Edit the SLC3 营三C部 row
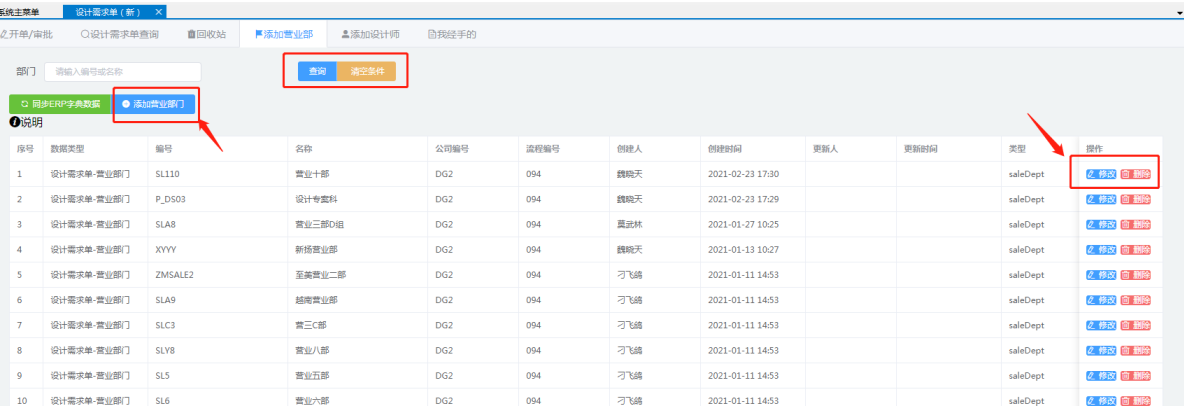Image resolution: width=1184 pixels, height=412 pixels. [1101, 325]
